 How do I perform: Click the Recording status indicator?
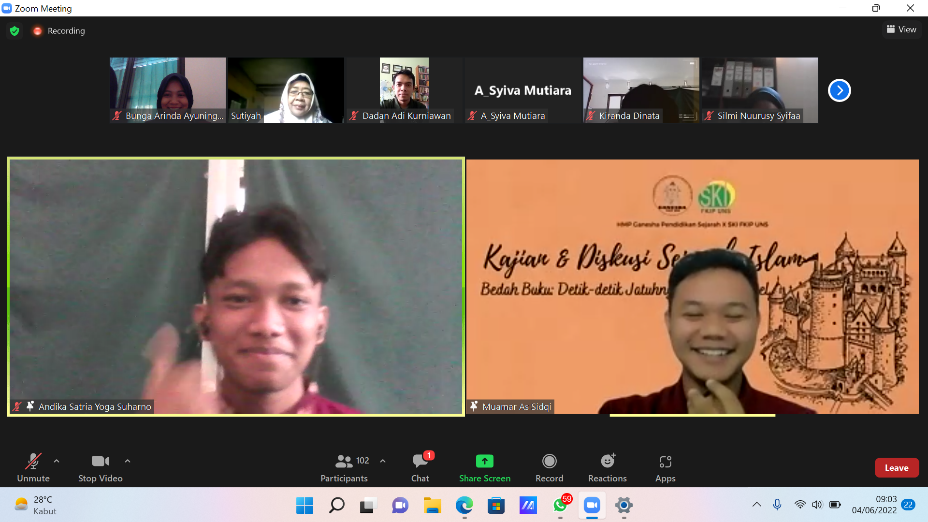coord(58,31)
